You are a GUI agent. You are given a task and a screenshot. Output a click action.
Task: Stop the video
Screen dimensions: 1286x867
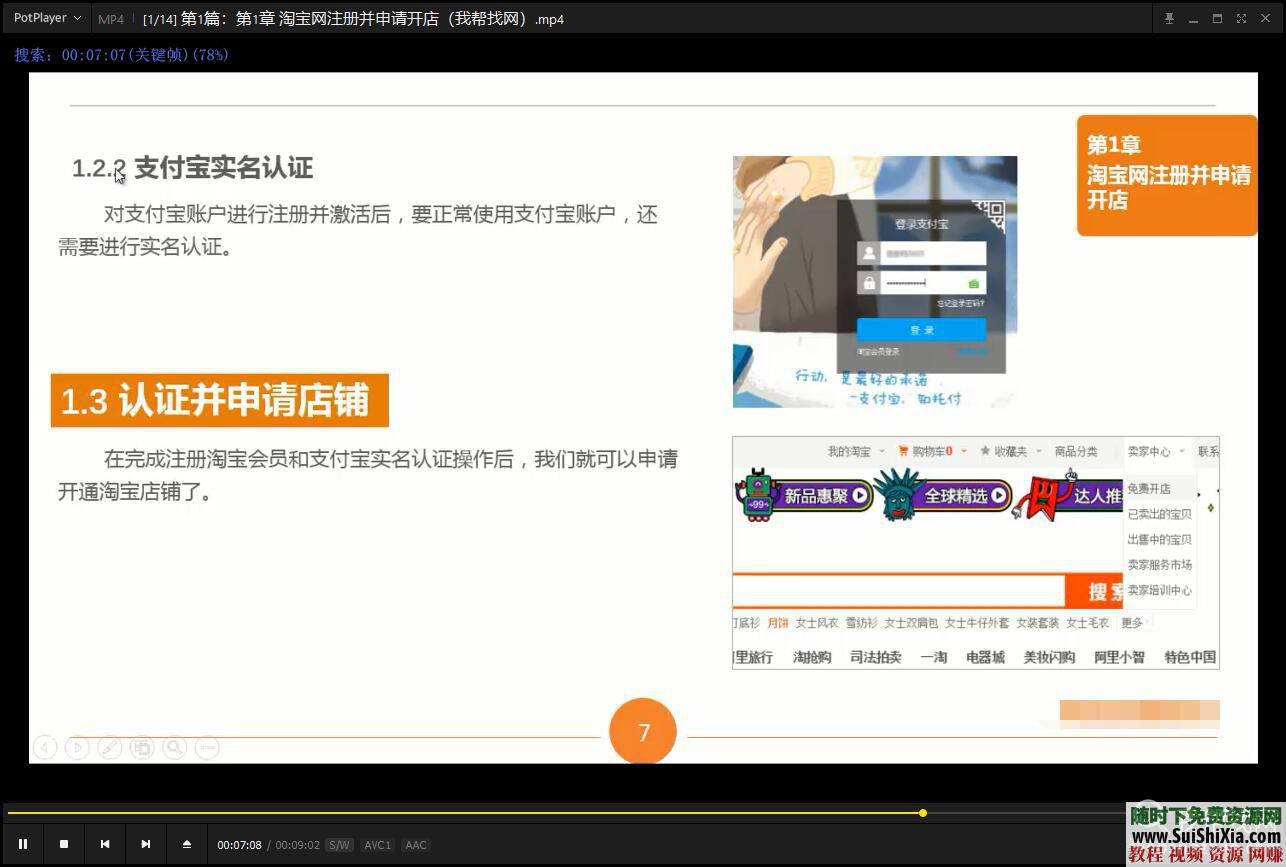(x=63, y=844)
